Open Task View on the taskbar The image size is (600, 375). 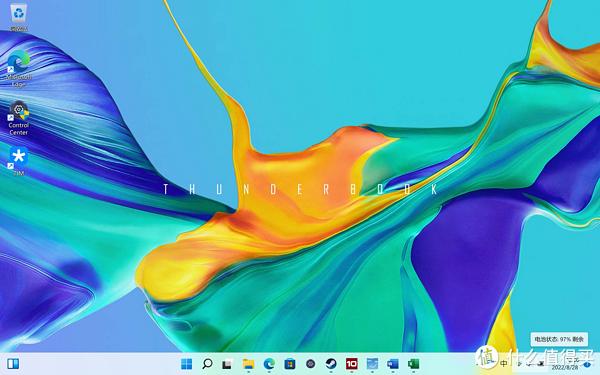228,364
